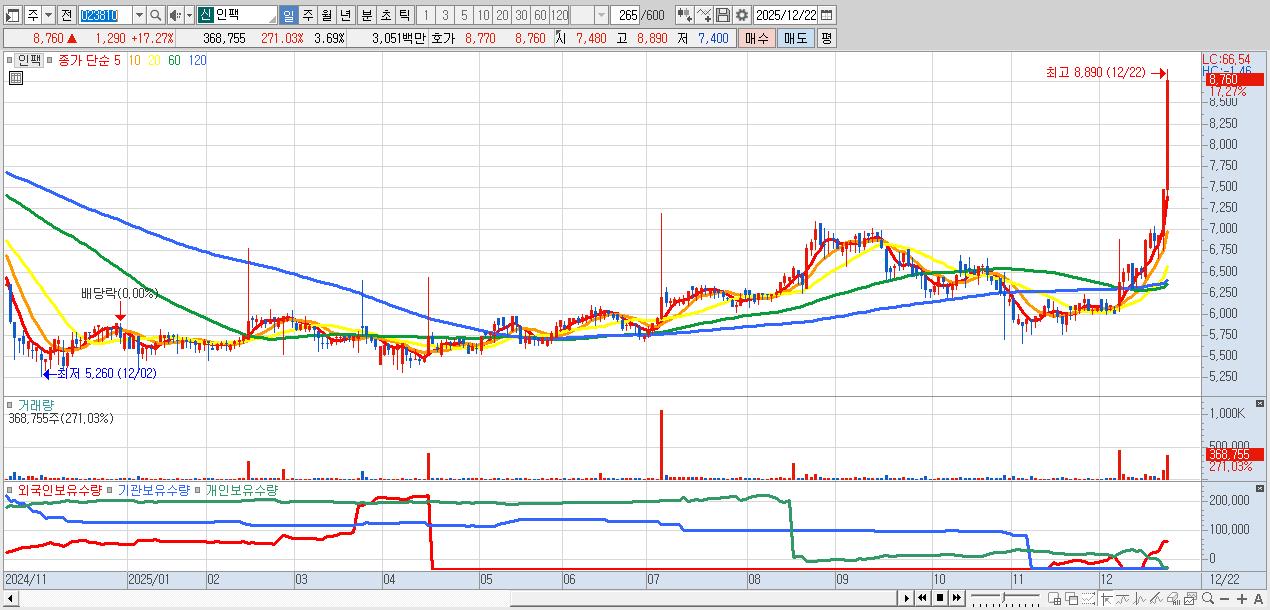Click the trend line drawing tool icon
This screenshot has height=610, width=1270.
click(1123, 599)
